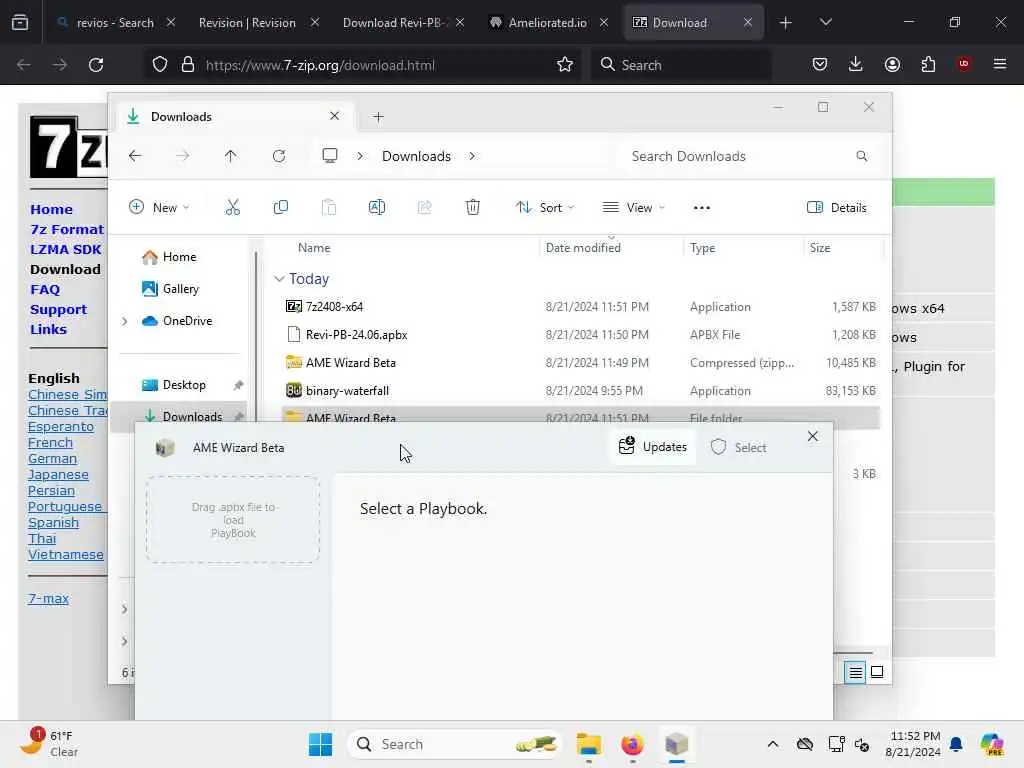Click Select in AME Wizard
This screenshot has width=1024, height=768.
click(x=738, y=447)
